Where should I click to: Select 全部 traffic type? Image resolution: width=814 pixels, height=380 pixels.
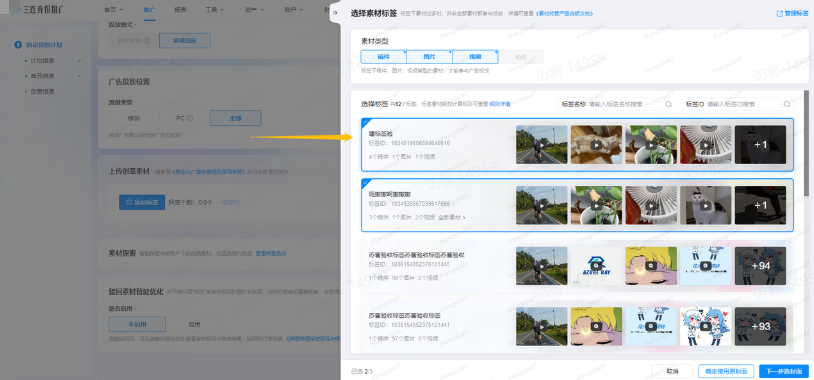(x=236, y=118)
